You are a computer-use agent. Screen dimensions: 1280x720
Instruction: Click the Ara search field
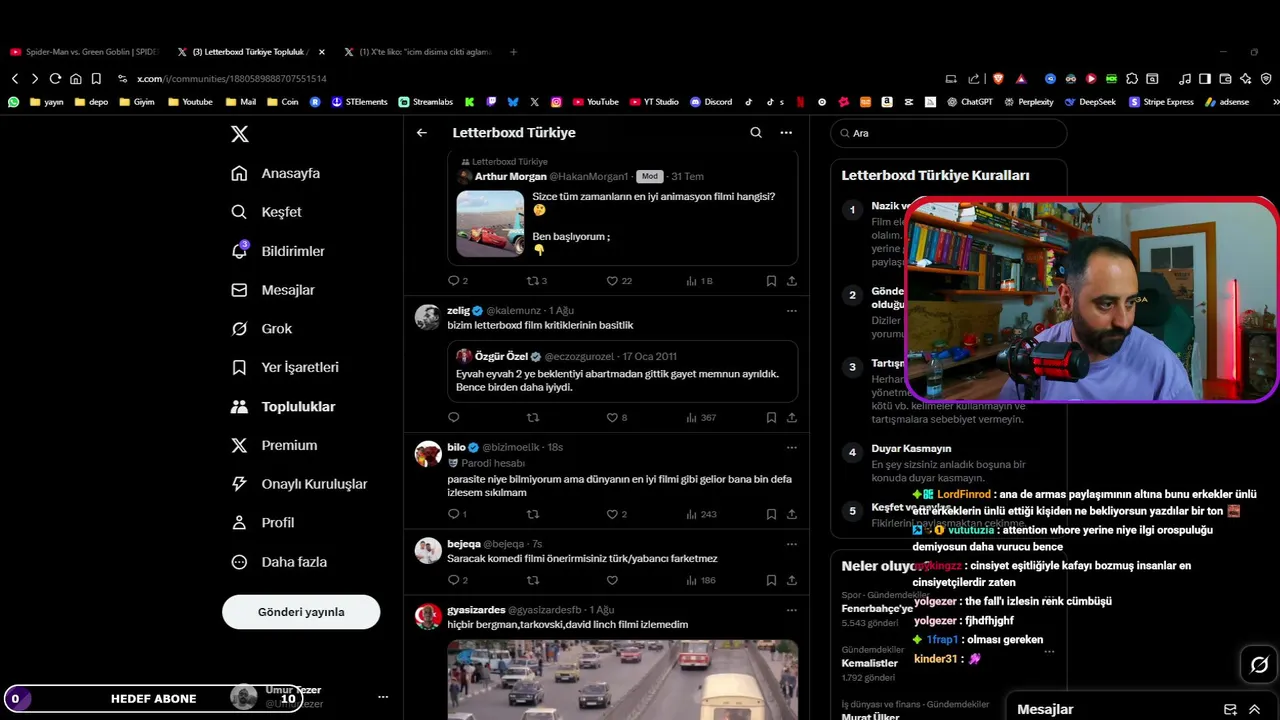click(949, 133)
